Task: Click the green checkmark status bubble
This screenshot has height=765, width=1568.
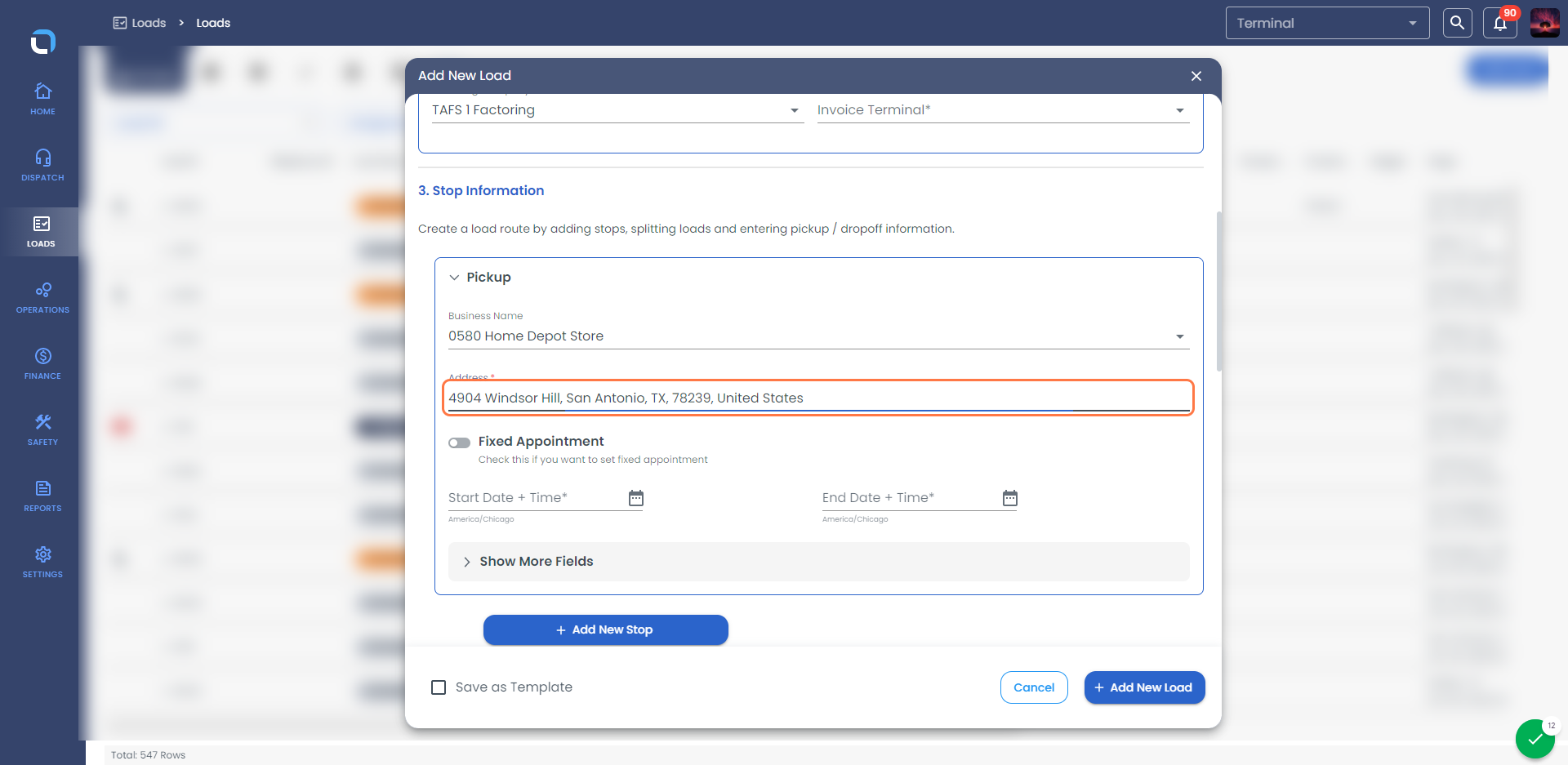Action: [1535, 740]
